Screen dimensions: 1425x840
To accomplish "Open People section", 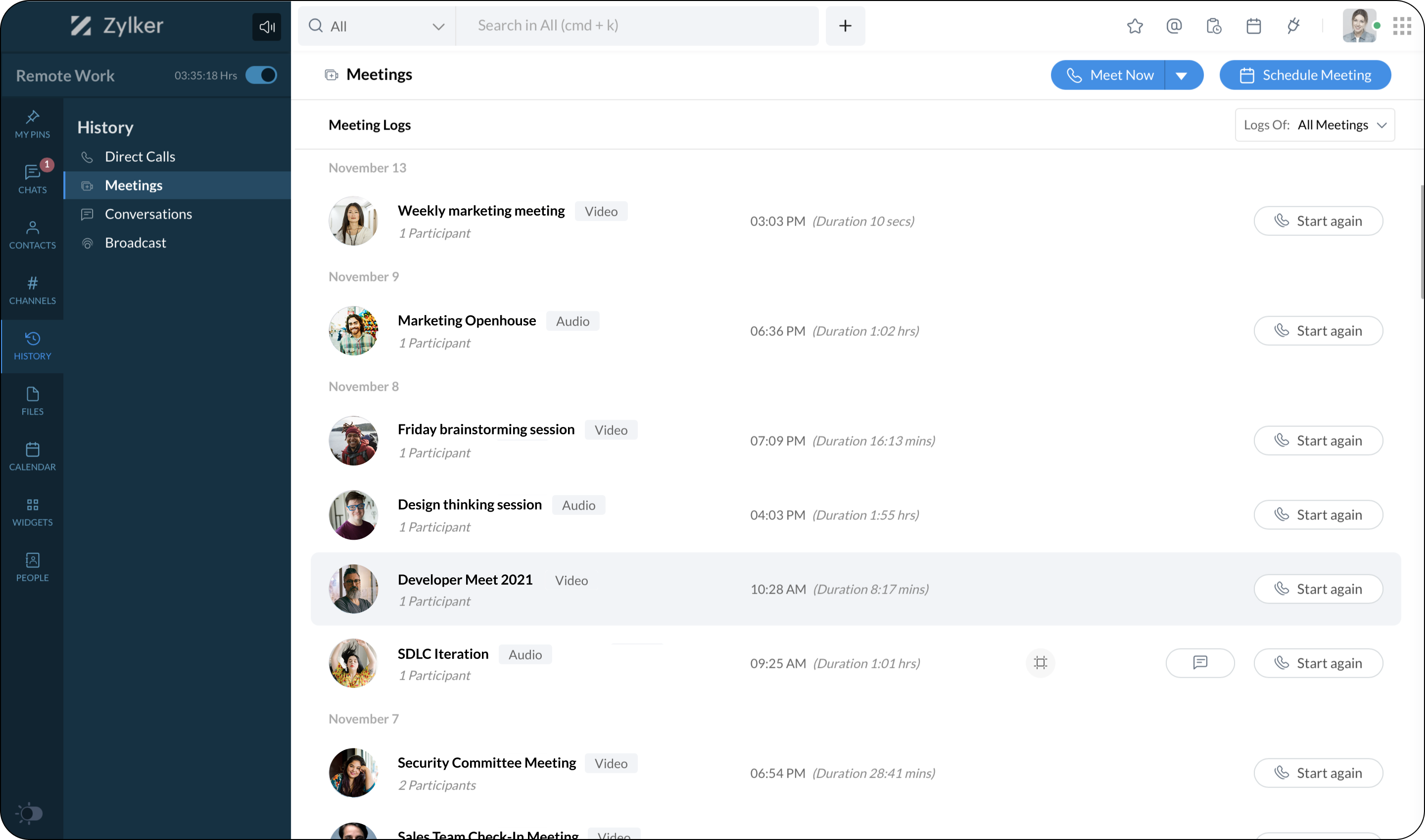I will click(32, 568).
